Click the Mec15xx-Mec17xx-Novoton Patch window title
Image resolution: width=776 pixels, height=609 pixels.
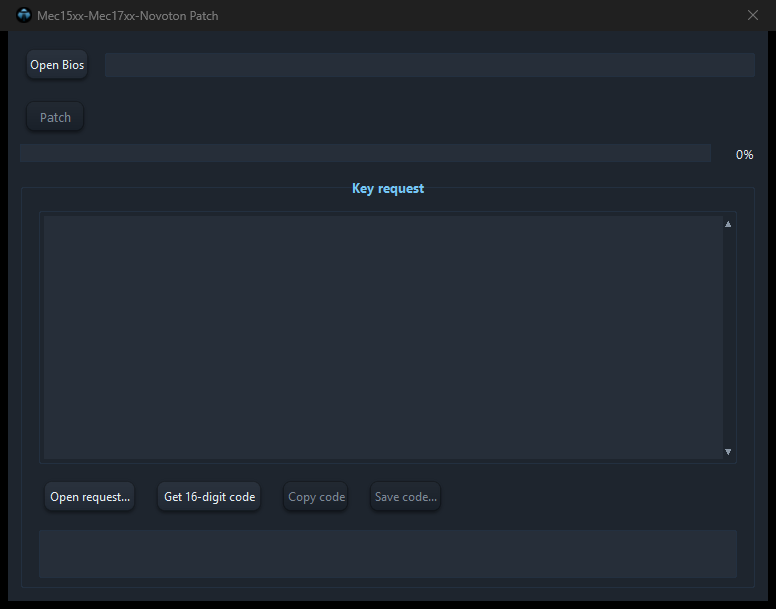pos(128,16)
